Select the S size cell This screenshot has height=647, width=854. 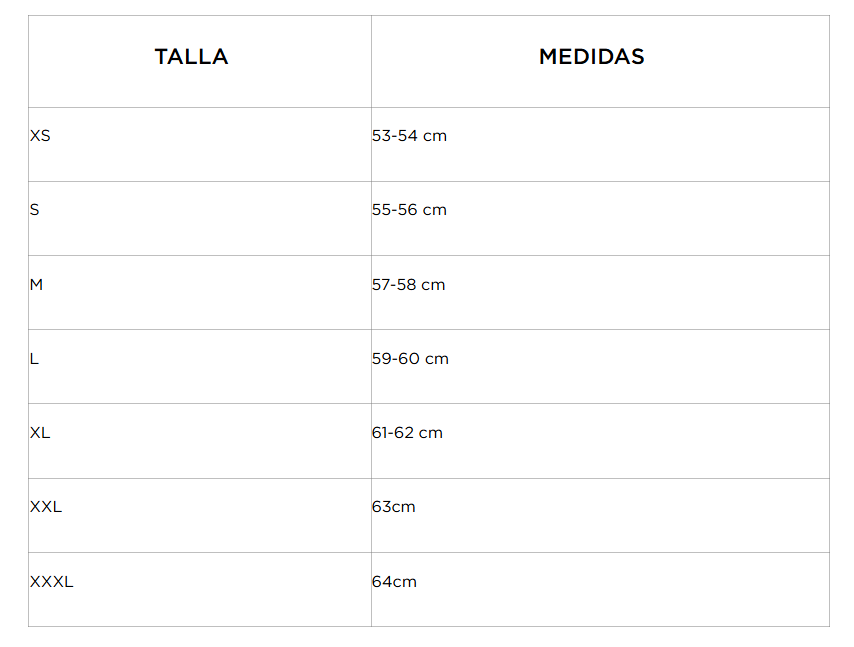[35, 210]
